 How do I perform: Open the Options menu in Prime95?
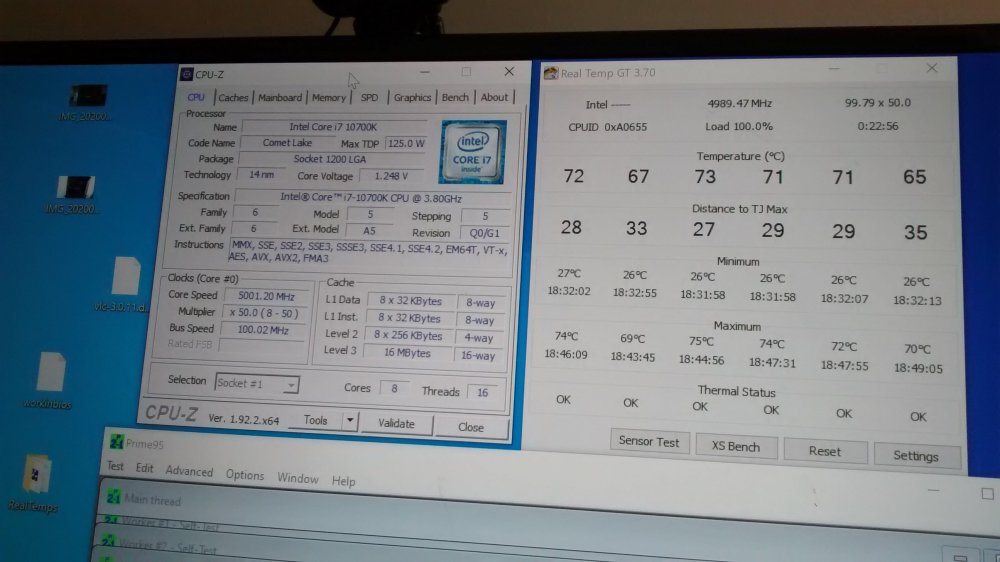click(244, 475)
